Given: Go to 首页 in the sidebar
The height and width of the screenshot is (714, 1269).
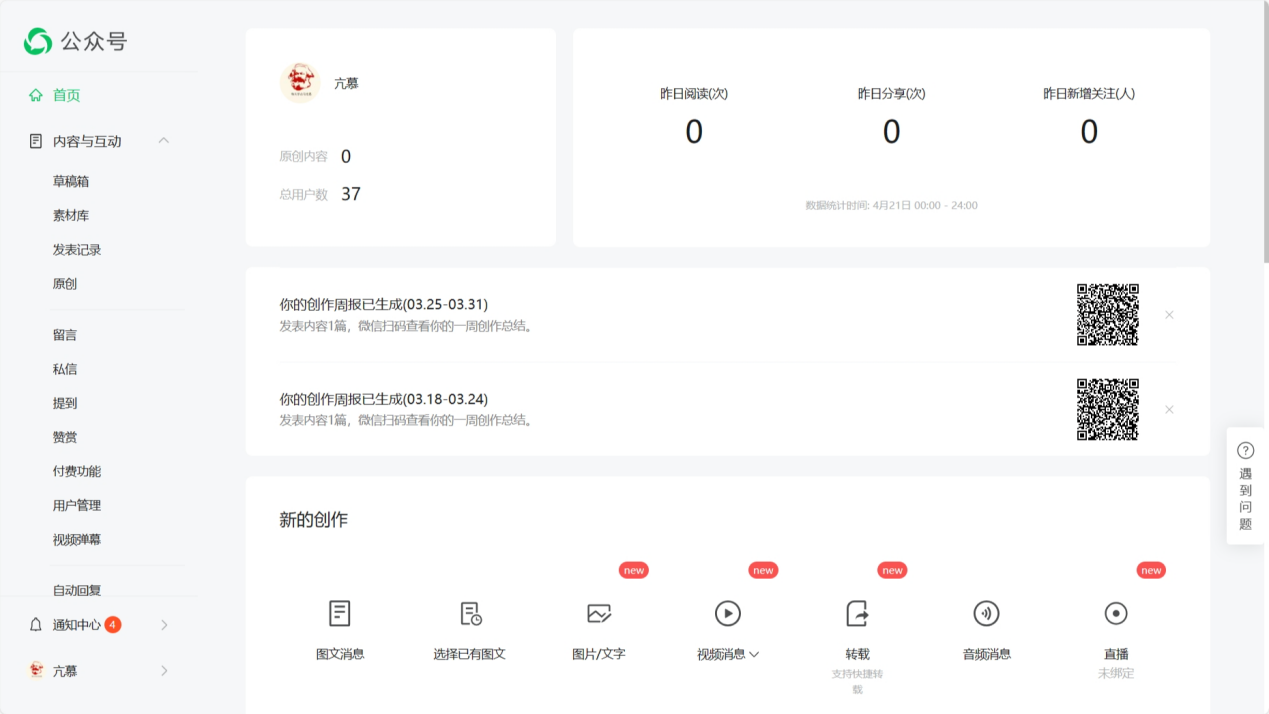Looking at the screenshot, I should coord(66,95).
